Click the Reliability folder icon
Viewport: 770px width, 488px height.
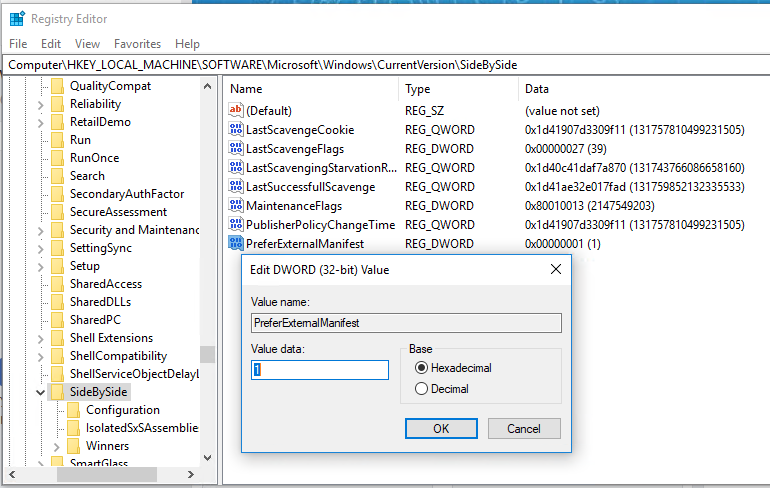point(57,104)
